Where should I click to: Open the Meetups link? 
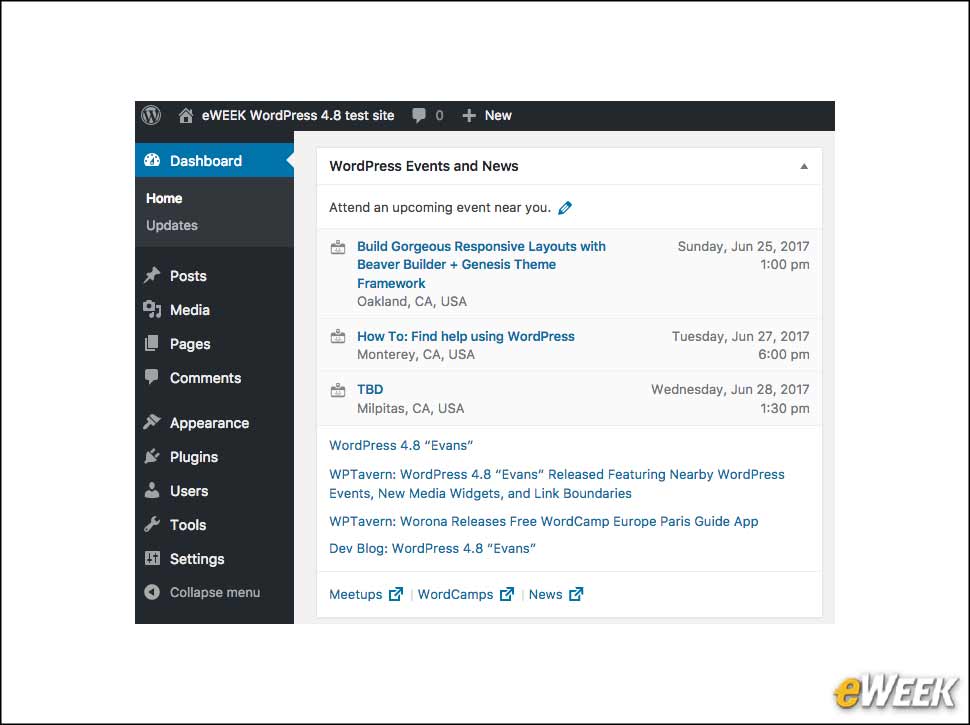(356, 594)
